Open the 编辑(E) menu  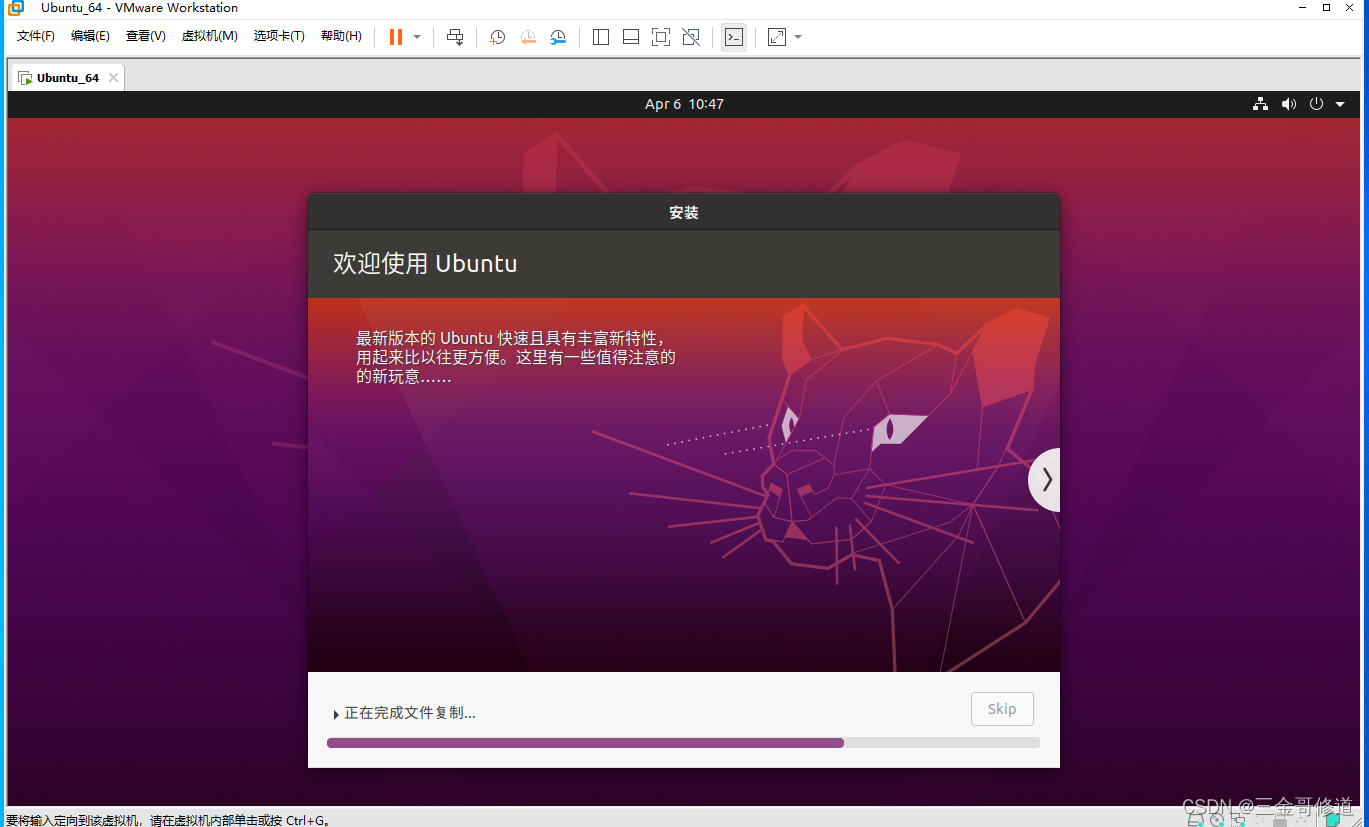click(90, 36)
